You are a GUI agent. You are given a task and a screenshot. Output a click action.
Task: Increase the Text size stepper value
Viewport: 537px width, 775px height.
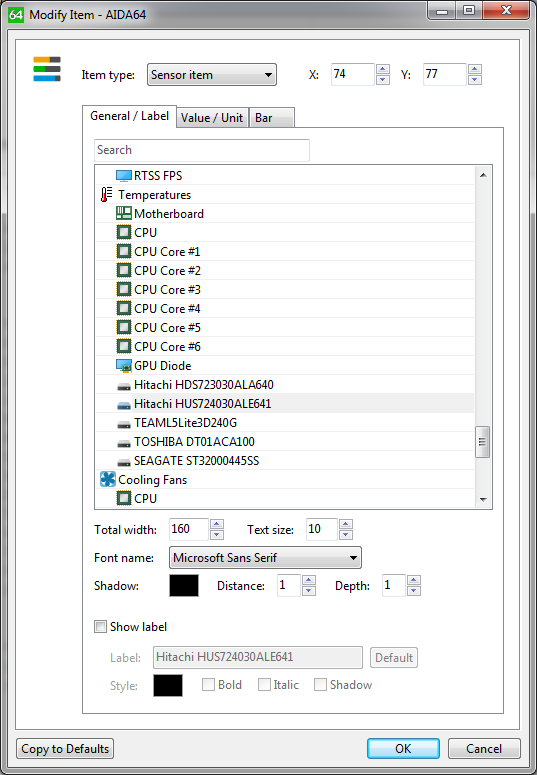346,524
